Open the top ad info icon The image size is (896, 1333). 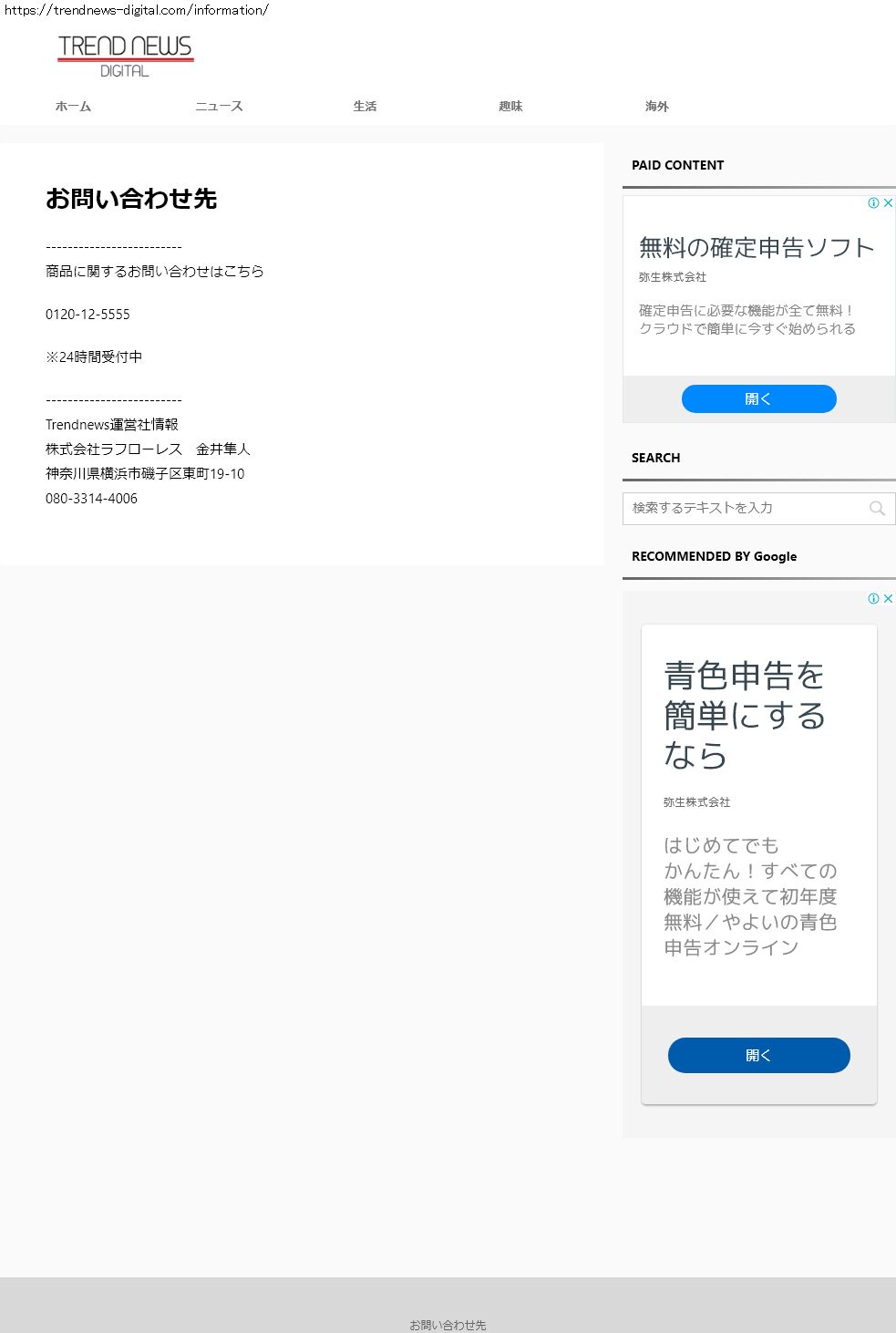(873, 202)
